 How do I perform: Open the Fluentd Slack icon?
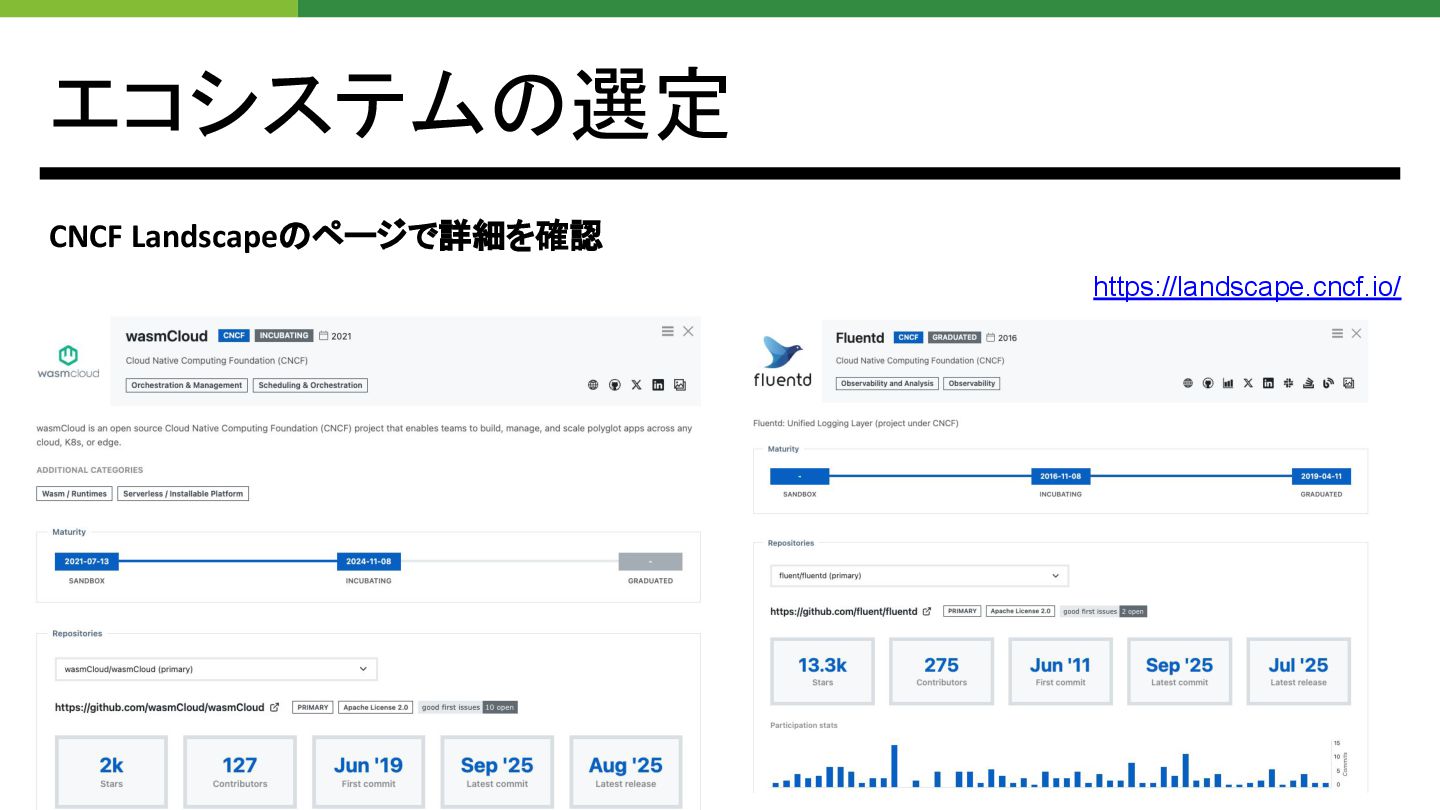[x=1288, y=383]
